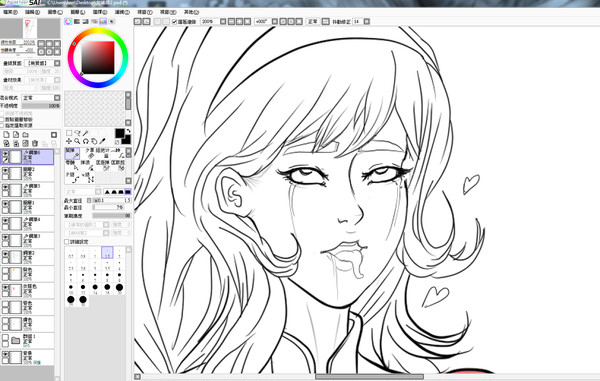
Task: Zoom in with toolbar plus button
Action: (x=240, y=21)
